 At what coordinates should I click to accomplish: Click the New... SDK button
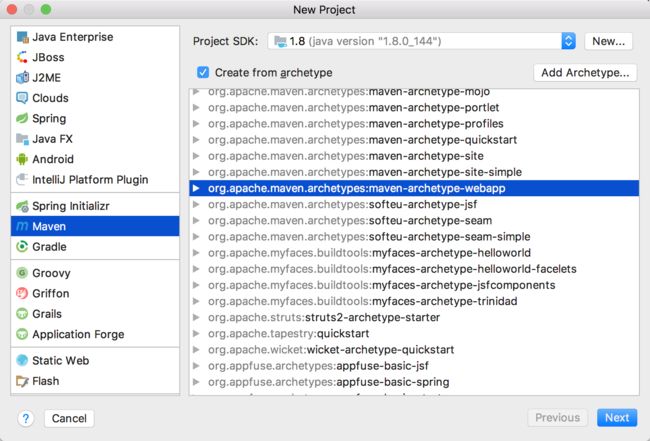pyautogui.click(x=608, y=41)
